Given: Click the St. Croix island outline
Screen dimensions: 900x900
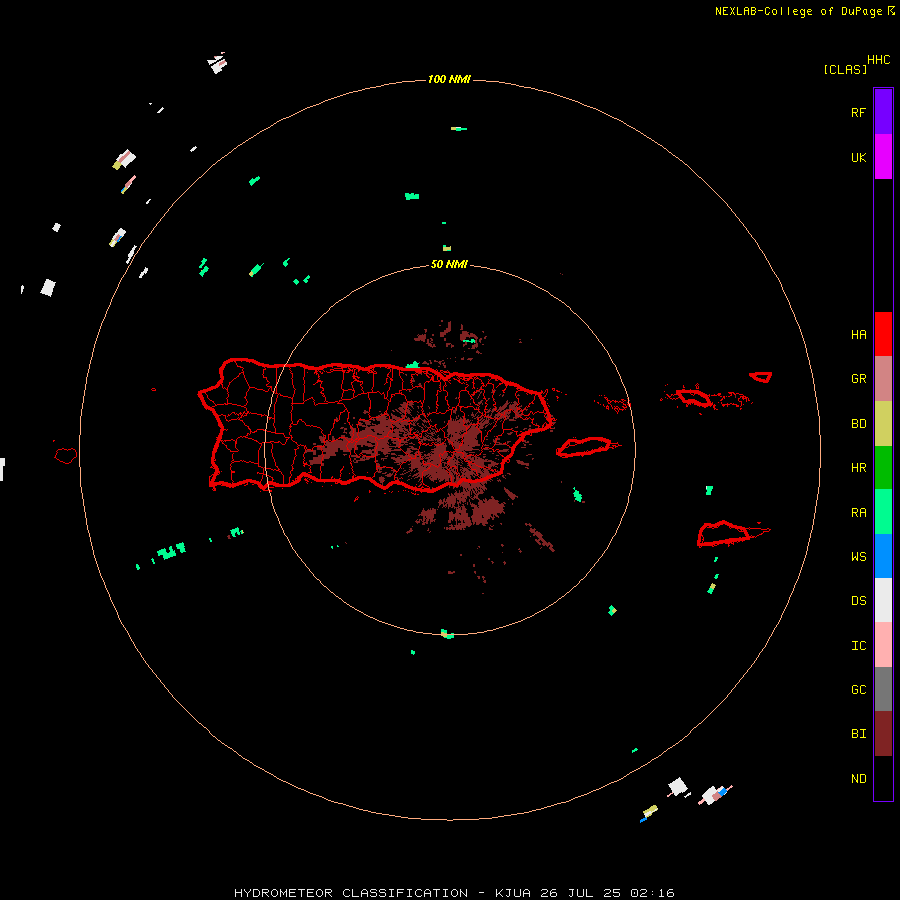Looking at the screenshot, I should [x=724, y=534].
